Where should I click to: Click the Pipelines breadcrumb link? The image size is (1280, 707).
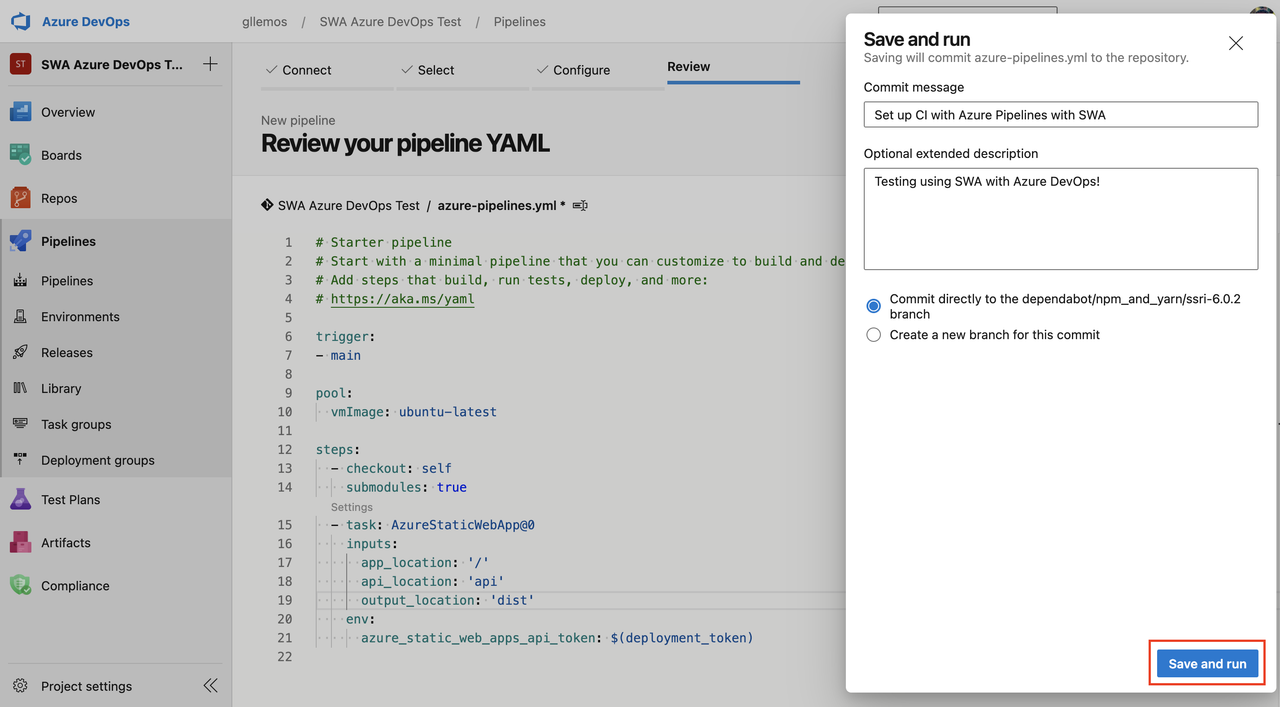pyautogui.click(x=520, y=21)
